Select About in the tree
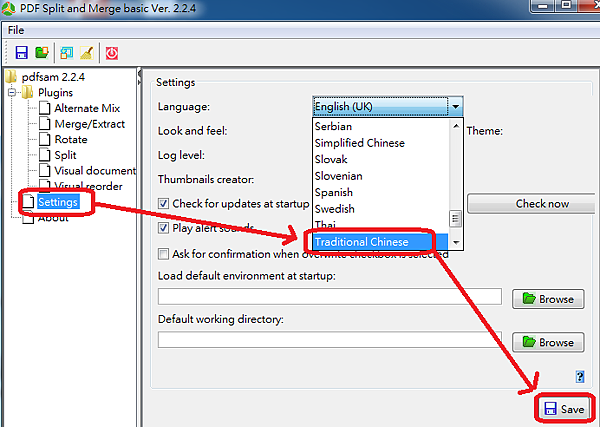 coord(53,218)
